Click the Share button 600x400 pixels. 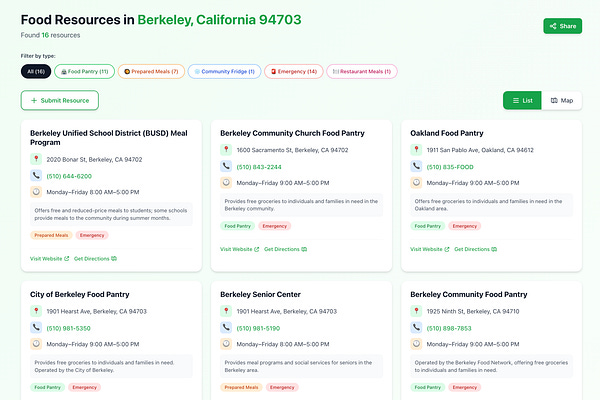coord(562,26)
